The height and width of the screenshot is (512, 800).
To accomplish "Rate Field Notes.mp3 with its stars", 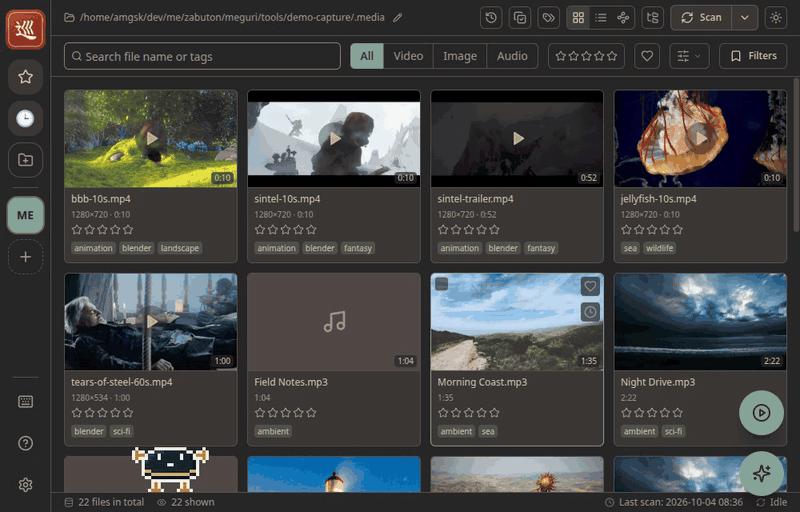I will pyautogui.click(x=286, y=413).
